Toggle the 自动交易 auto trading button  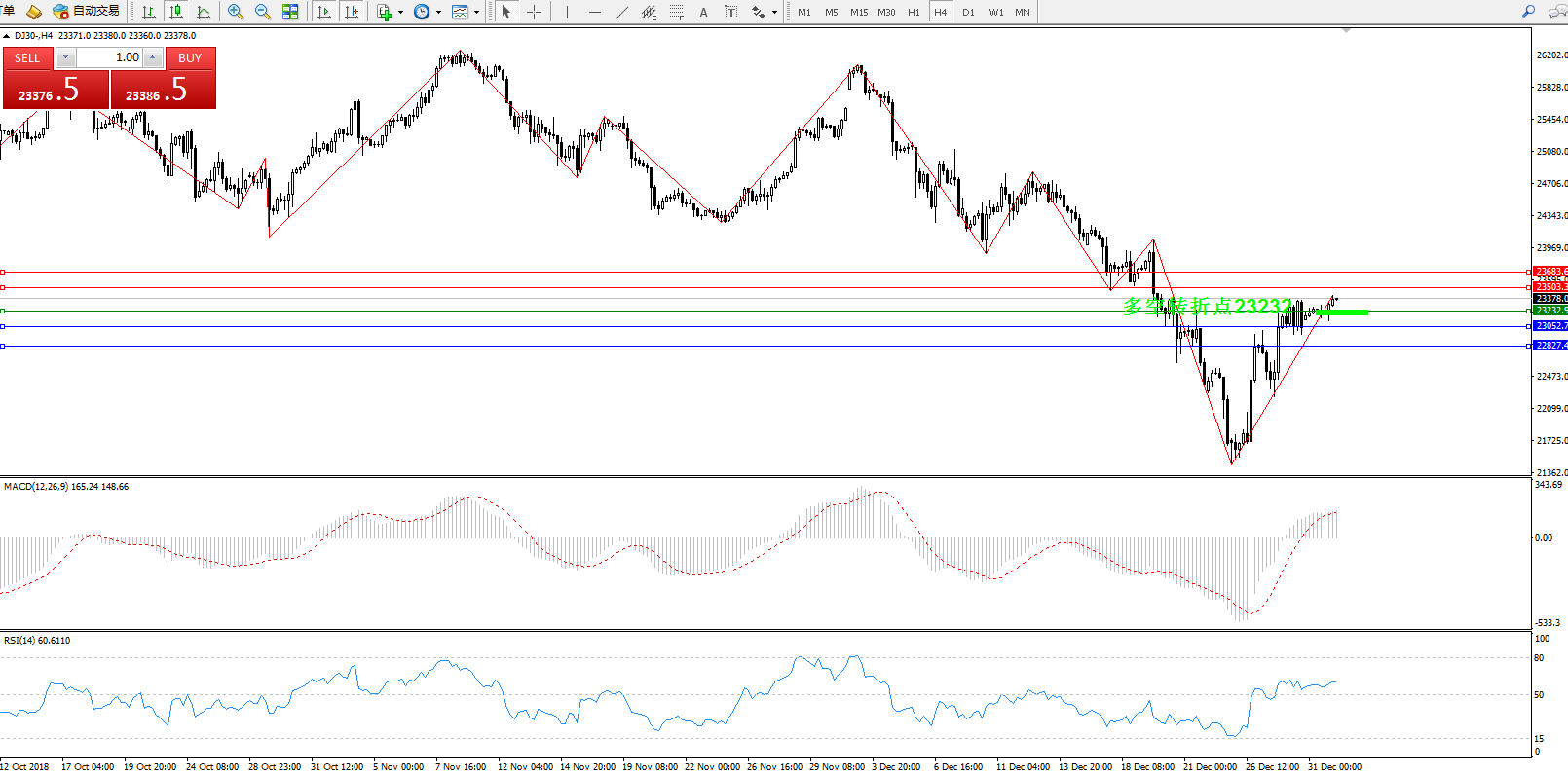tap(87, 12)
